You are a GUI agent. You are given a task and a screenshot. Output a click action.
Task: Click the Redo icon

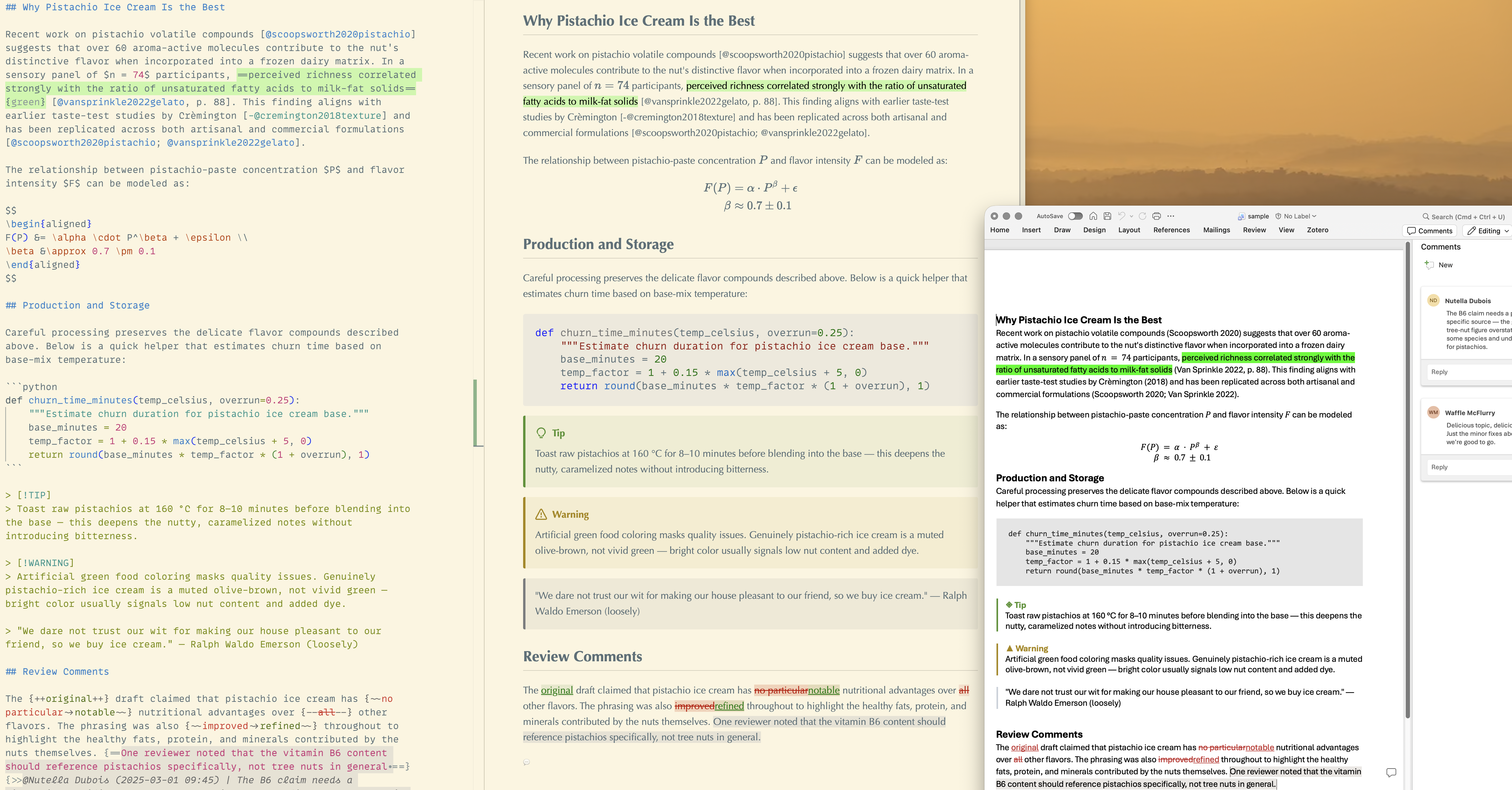[1143, 217]
